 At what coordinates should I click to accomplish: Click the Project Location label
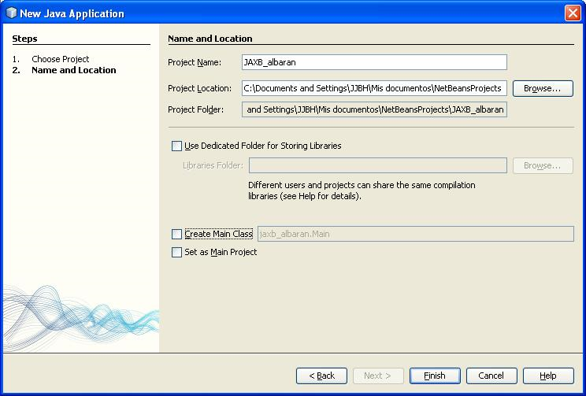[200, 89]
